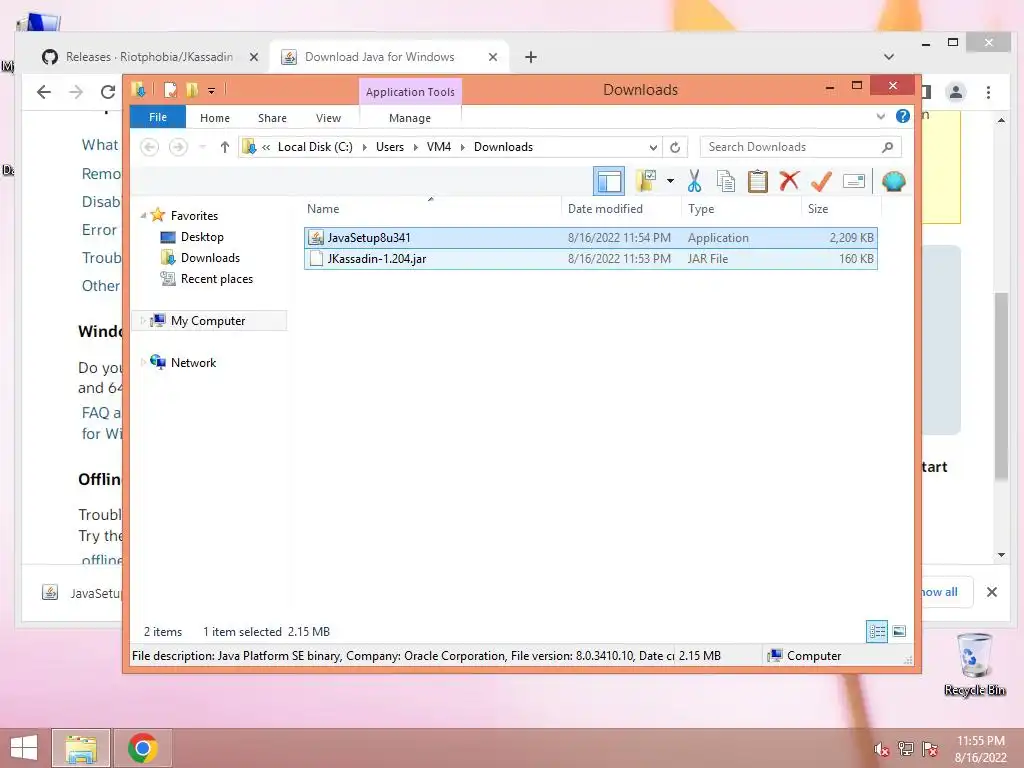The width and height of the screenshot is (1024, 768).
Task: Click the quick access New Folder icon
Action: click(192, 89)
